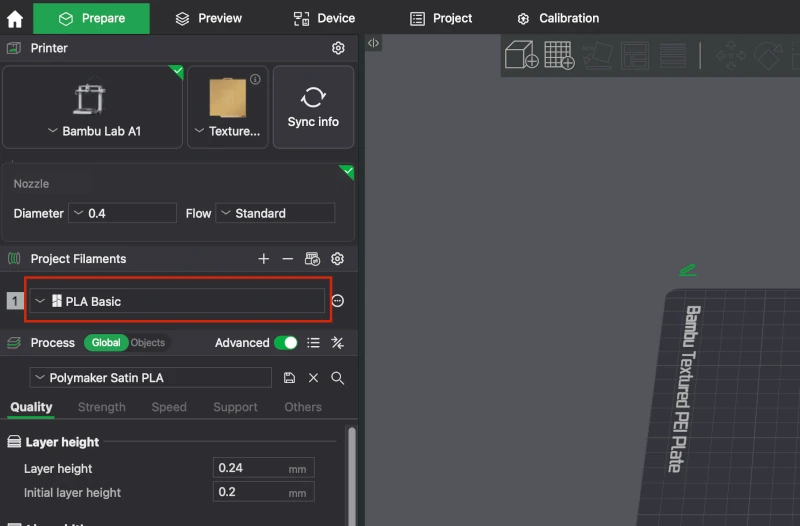Click the plate info icon
The height and width of the screenshot is (526, 800).
pos(255,79)
